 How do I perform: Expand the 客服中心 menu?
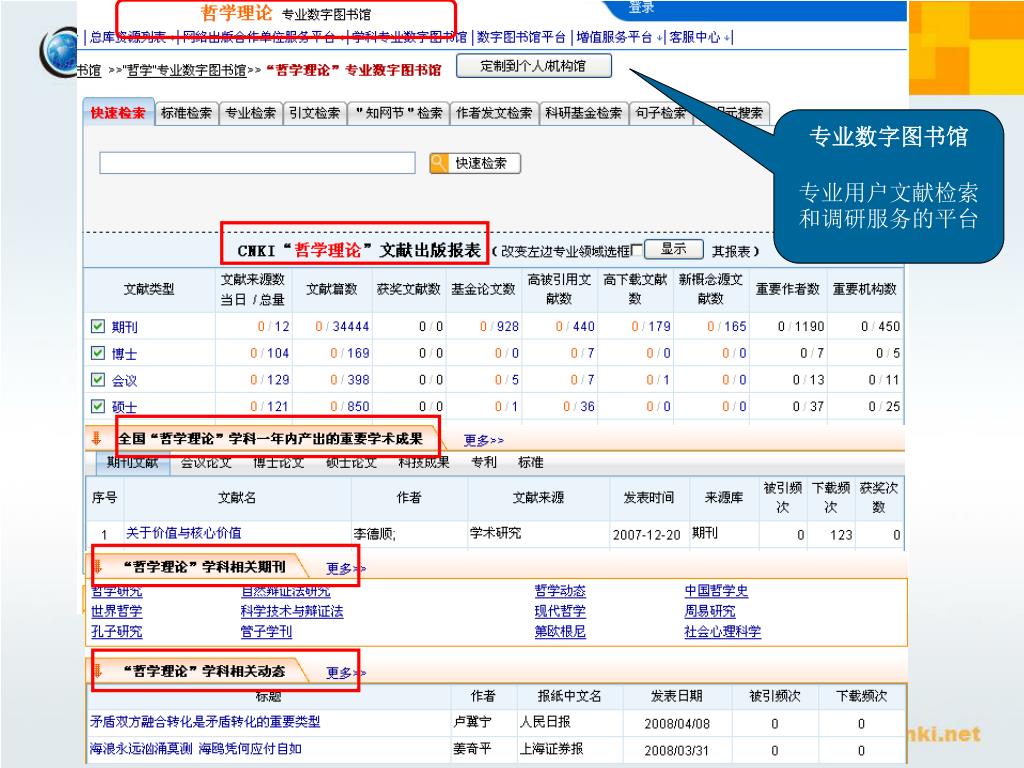[x=699, y=37]
